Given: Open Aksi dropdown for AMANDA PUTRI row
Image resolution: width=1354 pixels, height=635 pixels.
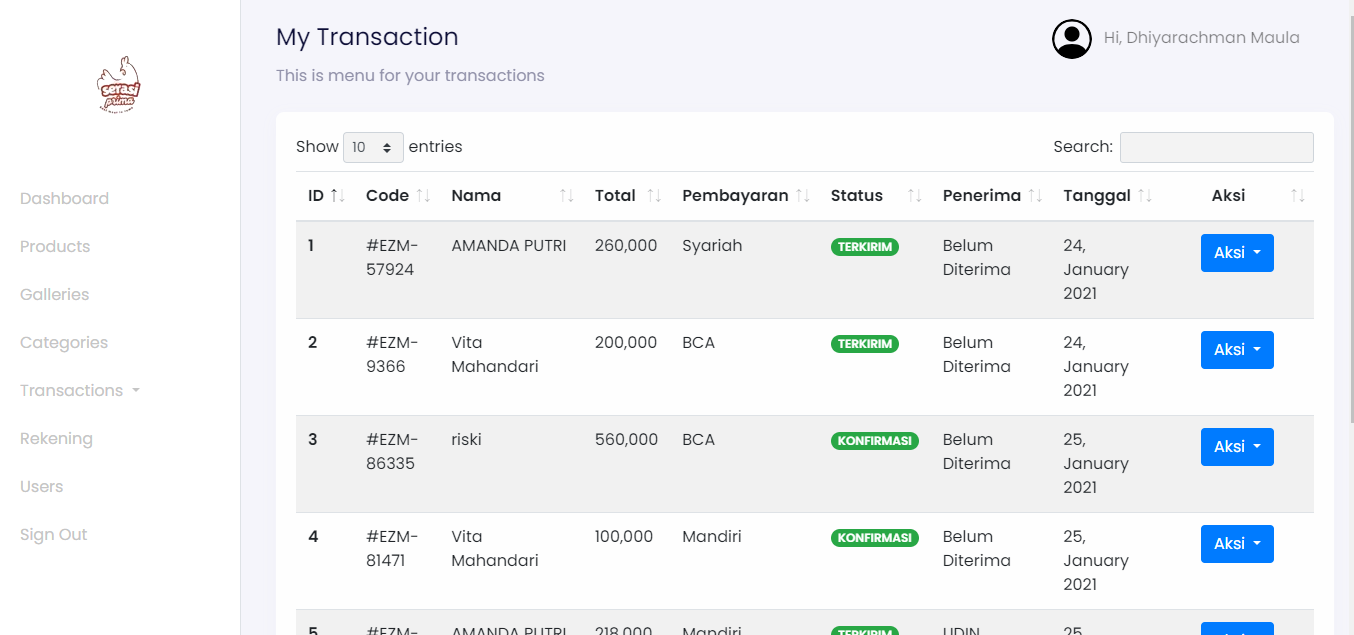Looking at the screenshot, I should (x=1236, y=253).
